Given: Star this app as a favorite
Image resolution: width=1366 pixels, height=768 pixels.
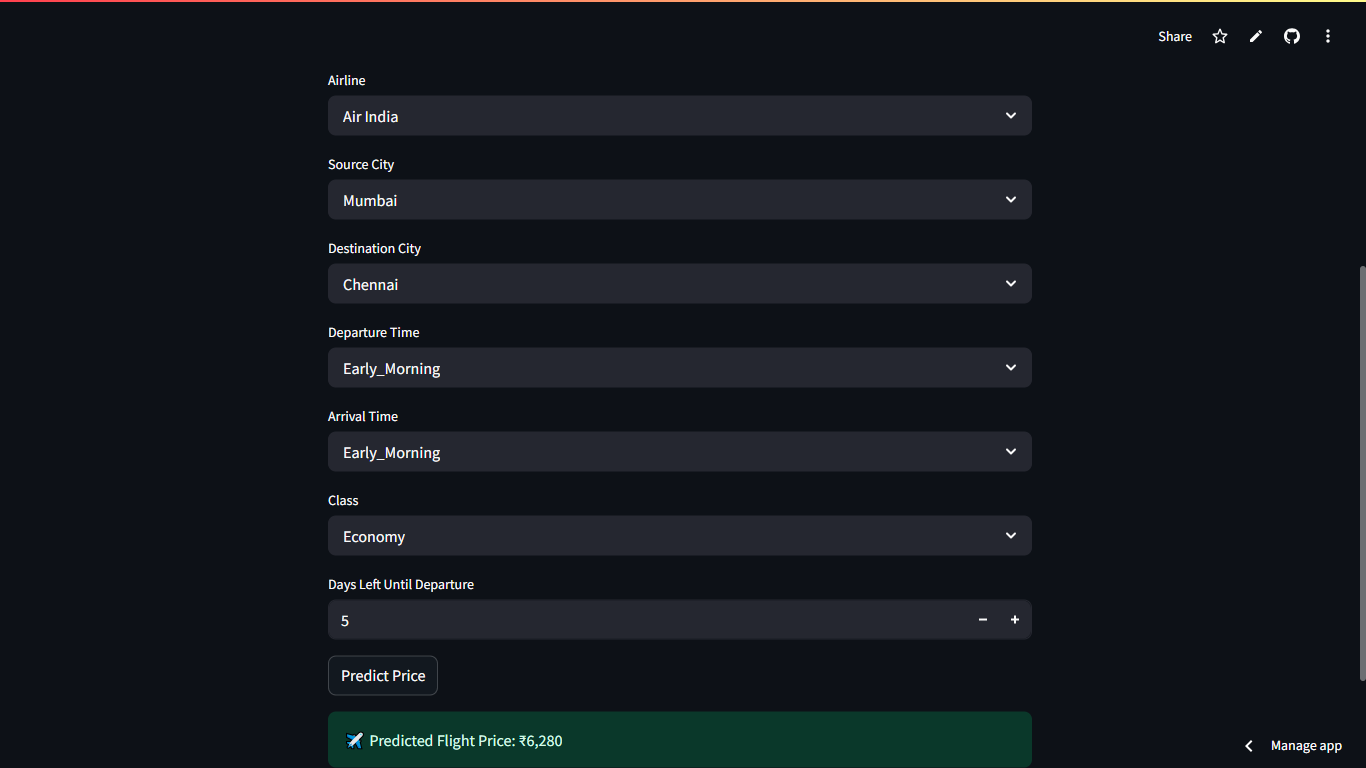Looking at the screenshot, I should pyautogui.click(x=1220, y=36).
